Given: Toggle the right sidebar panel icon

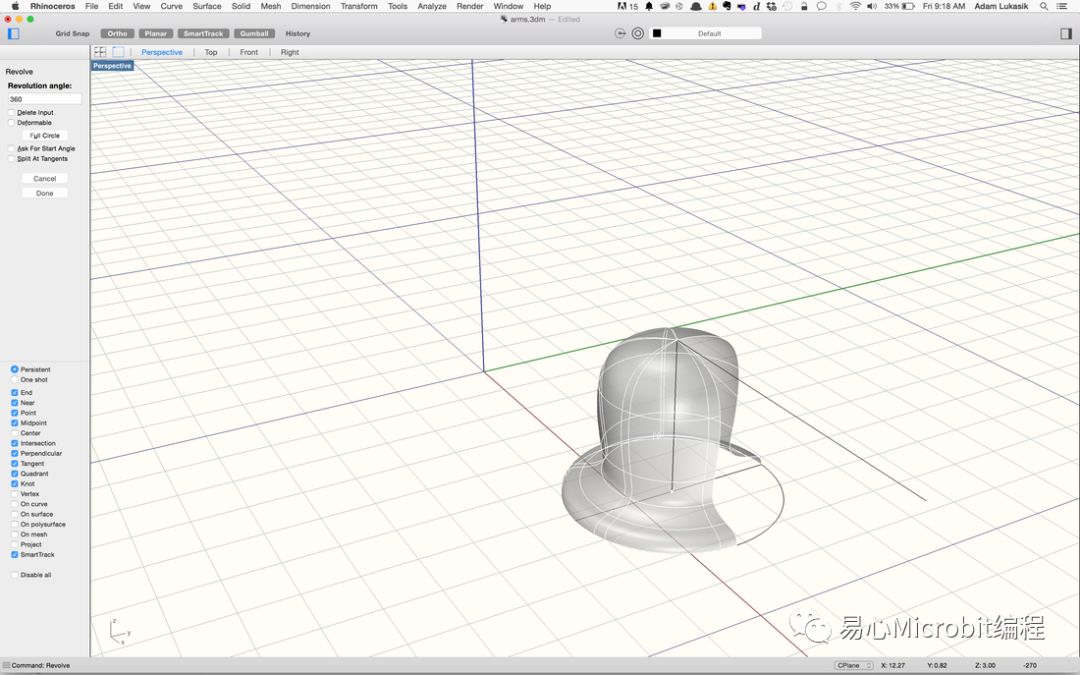Looking at the screenshot, I should [1066, 33].
